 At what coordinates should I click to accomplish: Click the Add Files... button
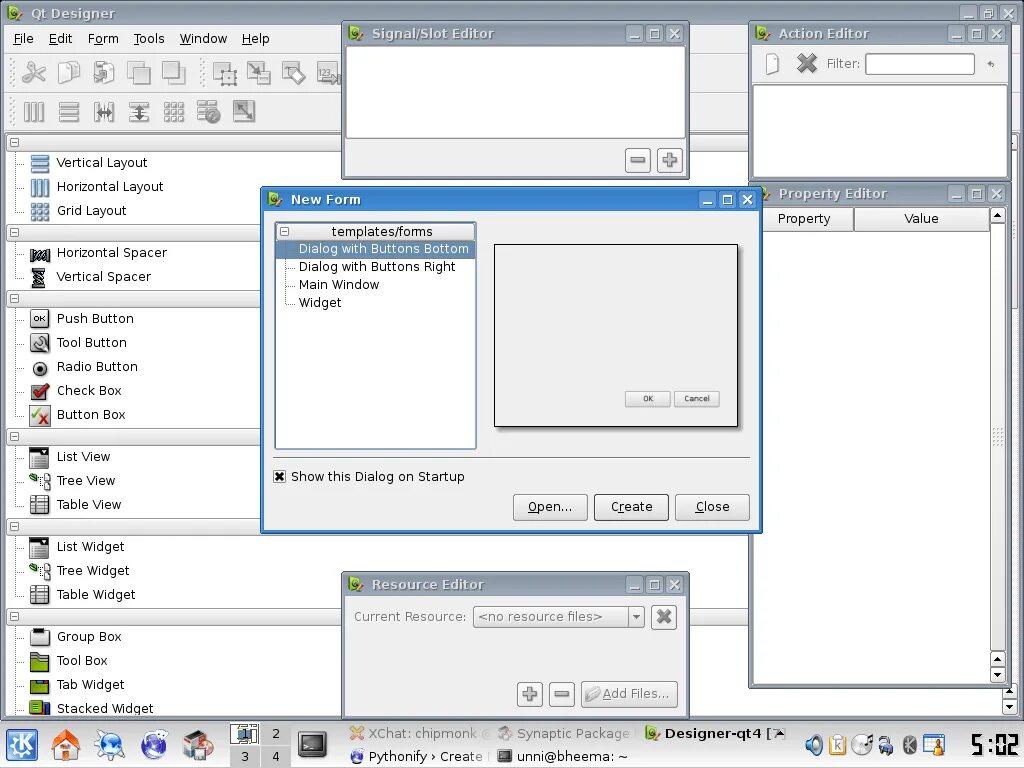point(629,694)
